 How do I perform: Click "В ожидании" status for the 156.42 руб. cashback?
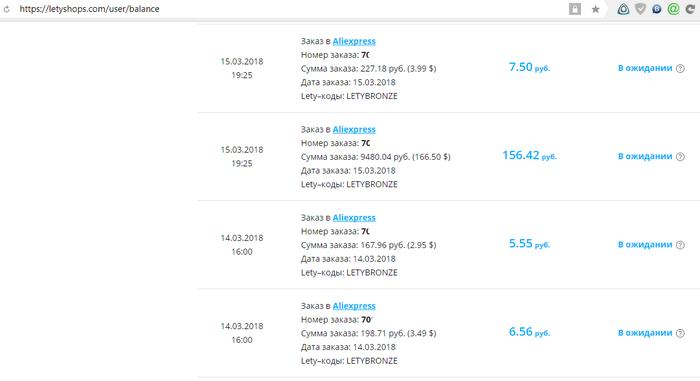tap(645, 156)
